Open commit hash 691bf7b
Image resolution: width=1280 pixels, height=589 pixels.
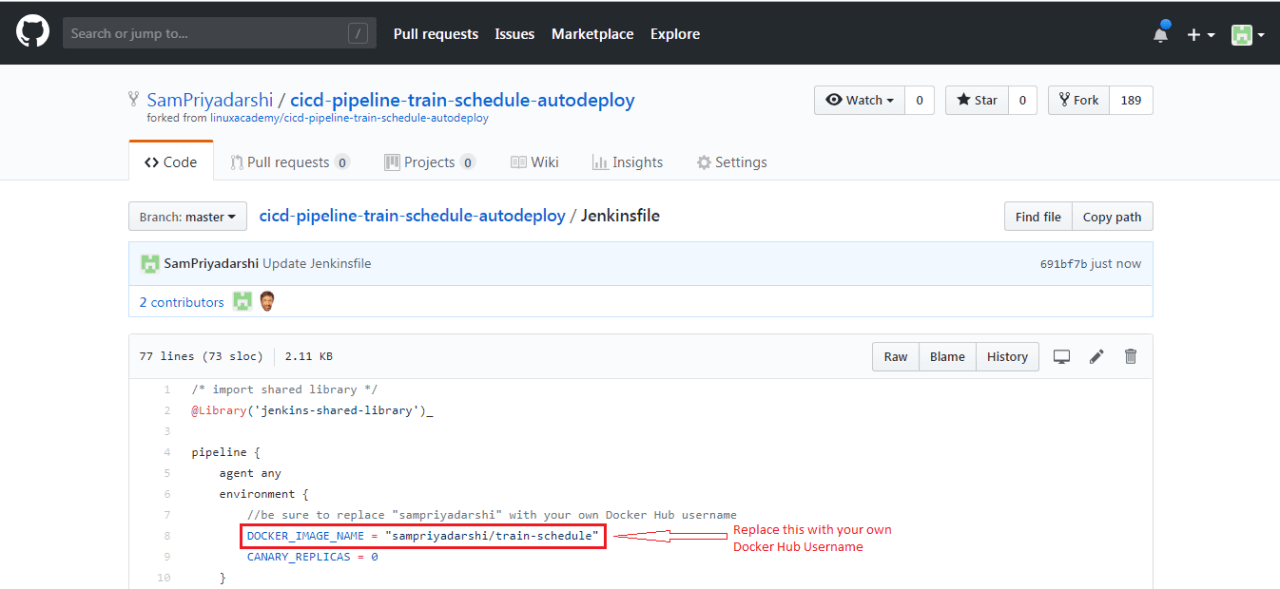pos(1064,264)
